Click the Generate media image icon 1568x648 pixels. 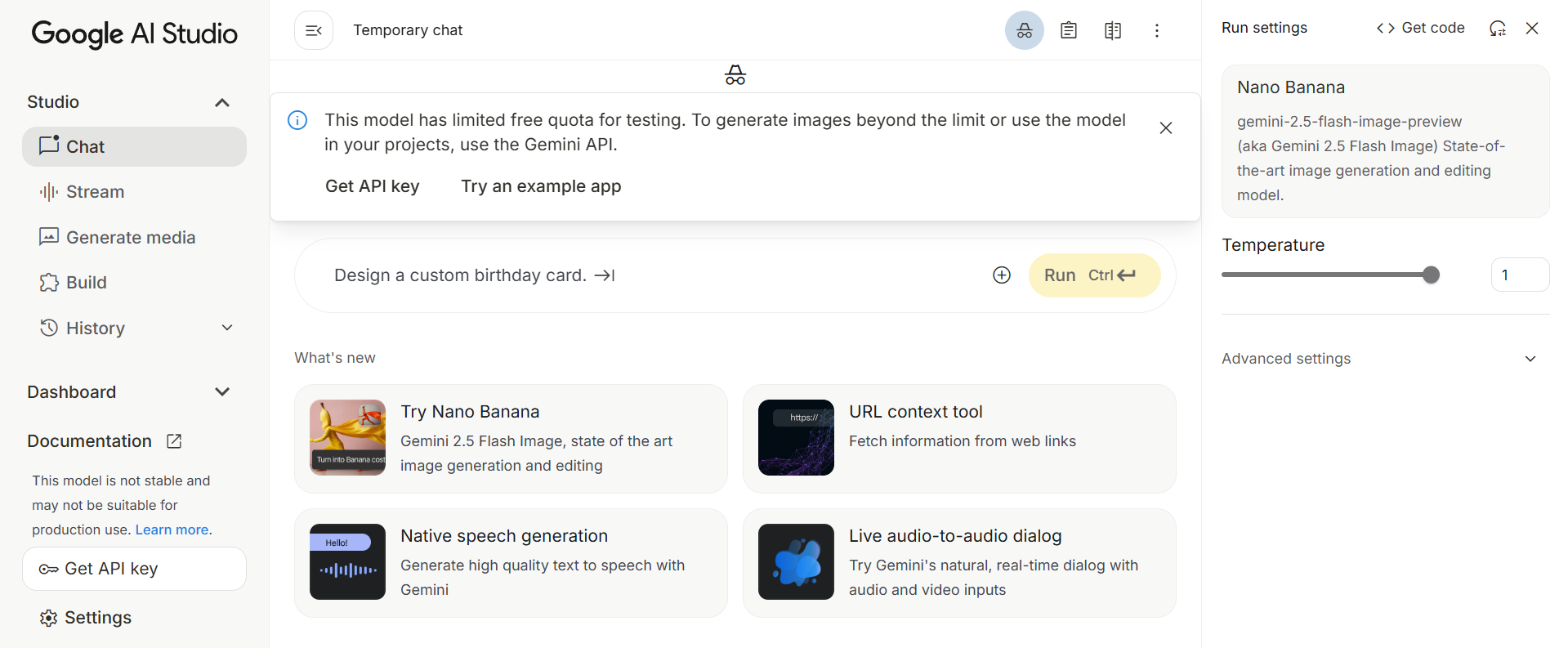click(x=49, y=237)
